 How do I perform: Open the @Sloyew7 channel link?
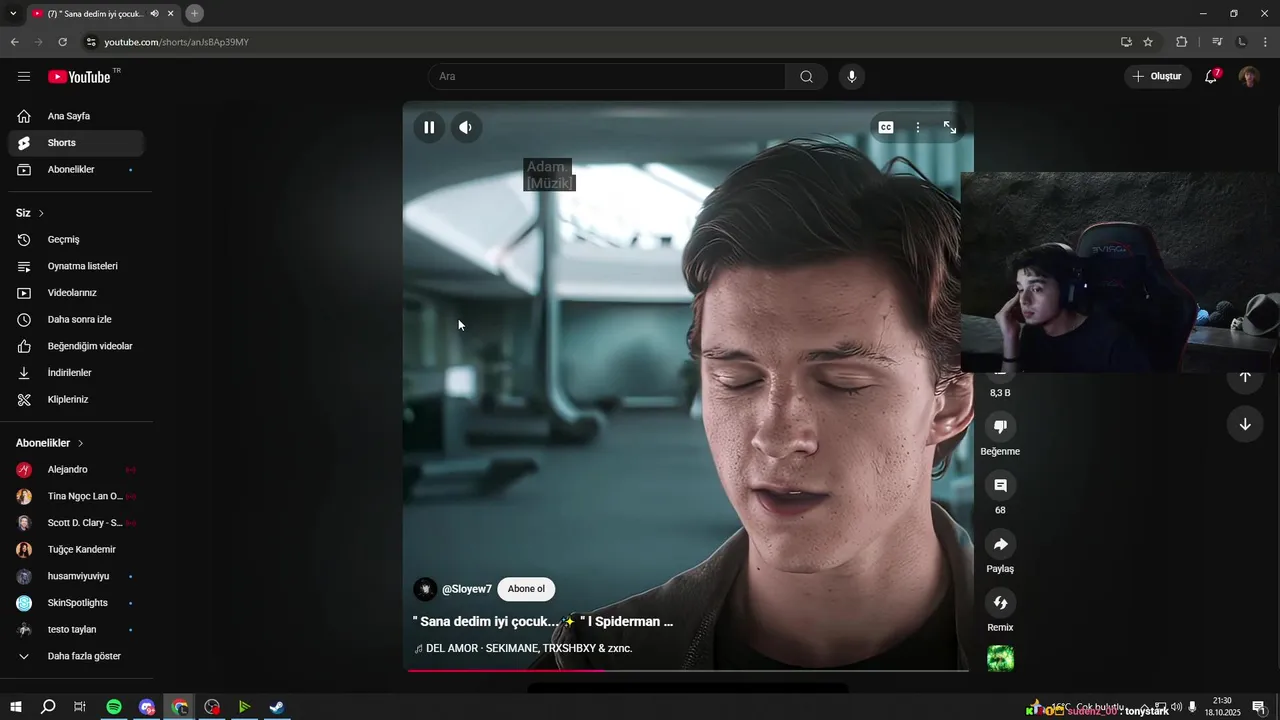[467, 589]
